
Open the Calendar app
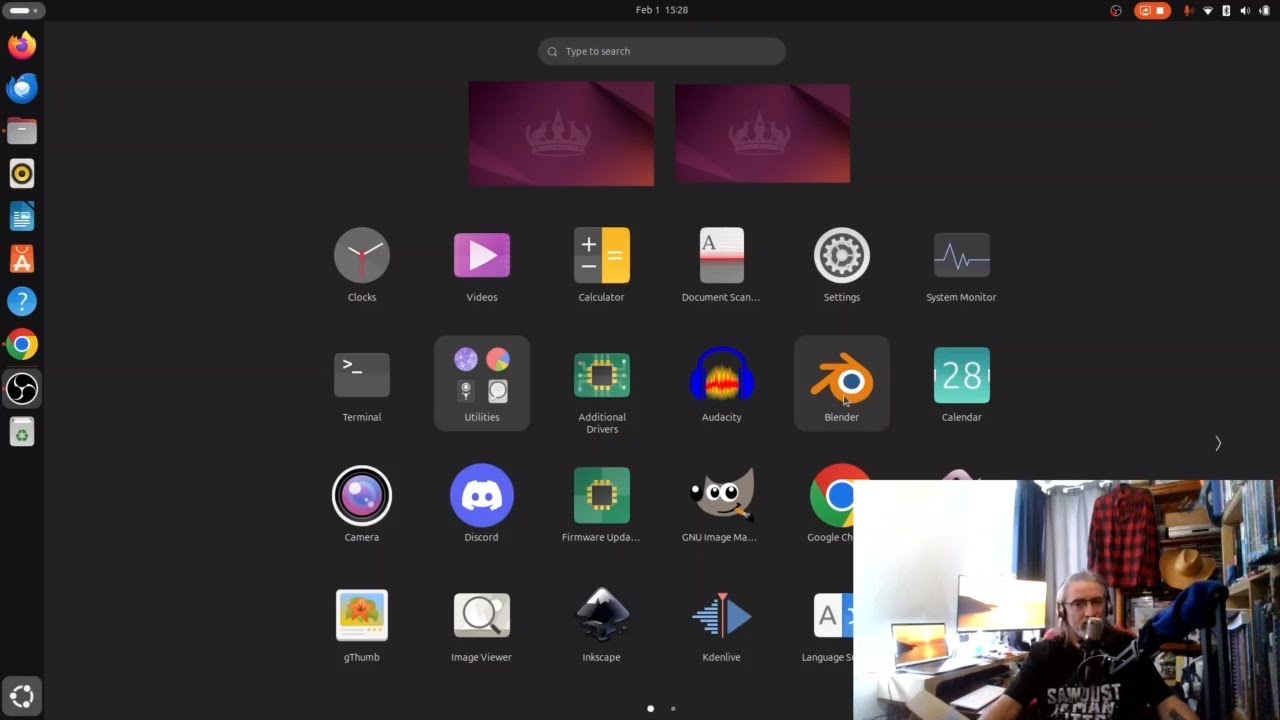(x=962, y=376)
